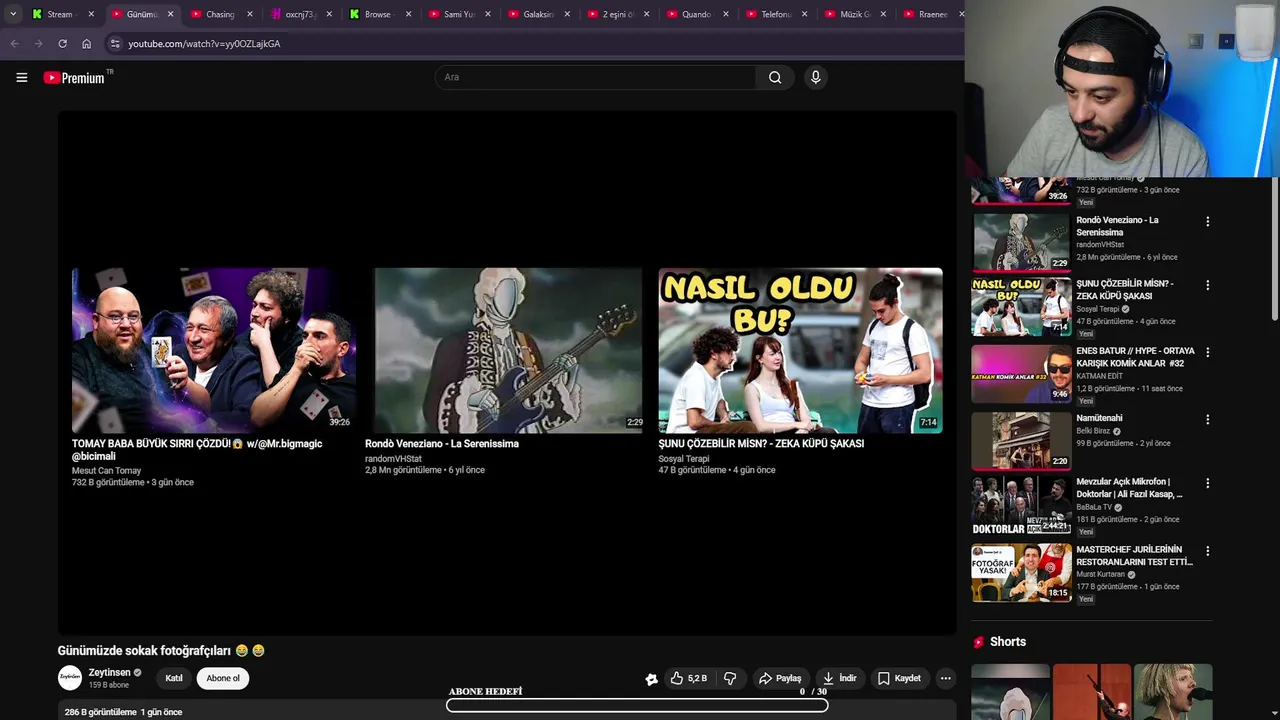Click "286 B görüntüleme 1 gün önce" description text
This screenshot has height=720, width=1280.
pos(123,712)
